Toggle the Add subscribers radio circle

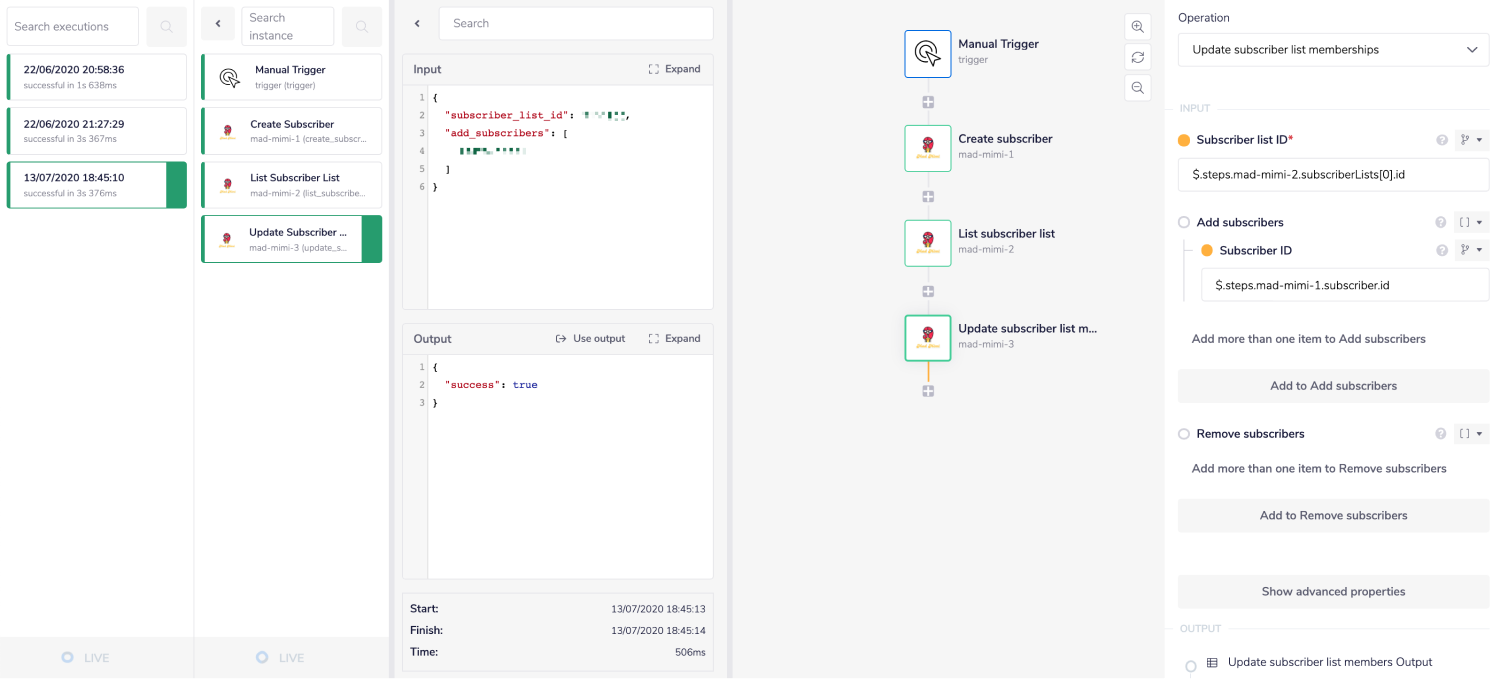click(1184, 223)
